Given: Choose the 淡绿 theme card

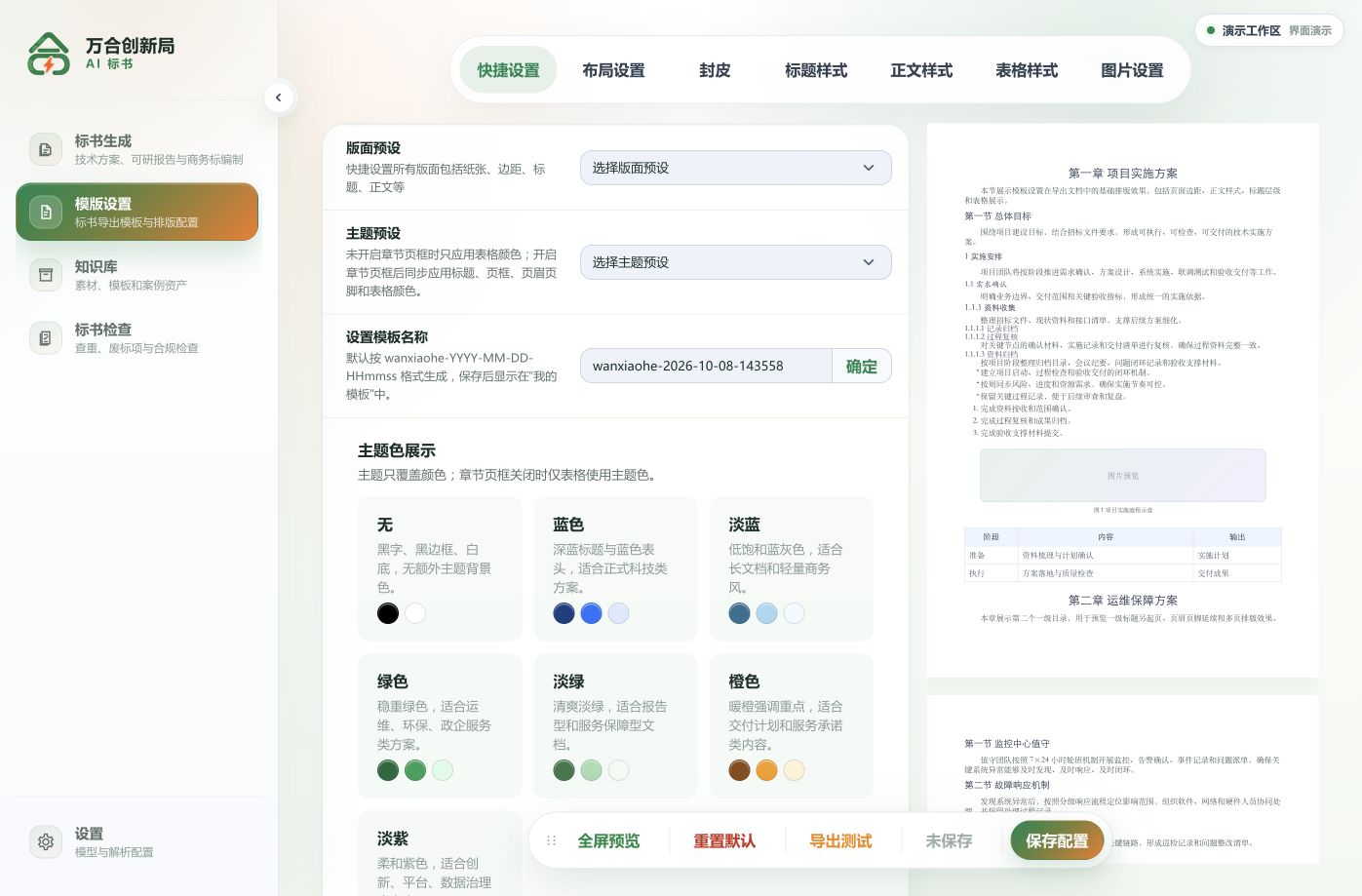Looking at the screenshot, I should coord(616,725).
